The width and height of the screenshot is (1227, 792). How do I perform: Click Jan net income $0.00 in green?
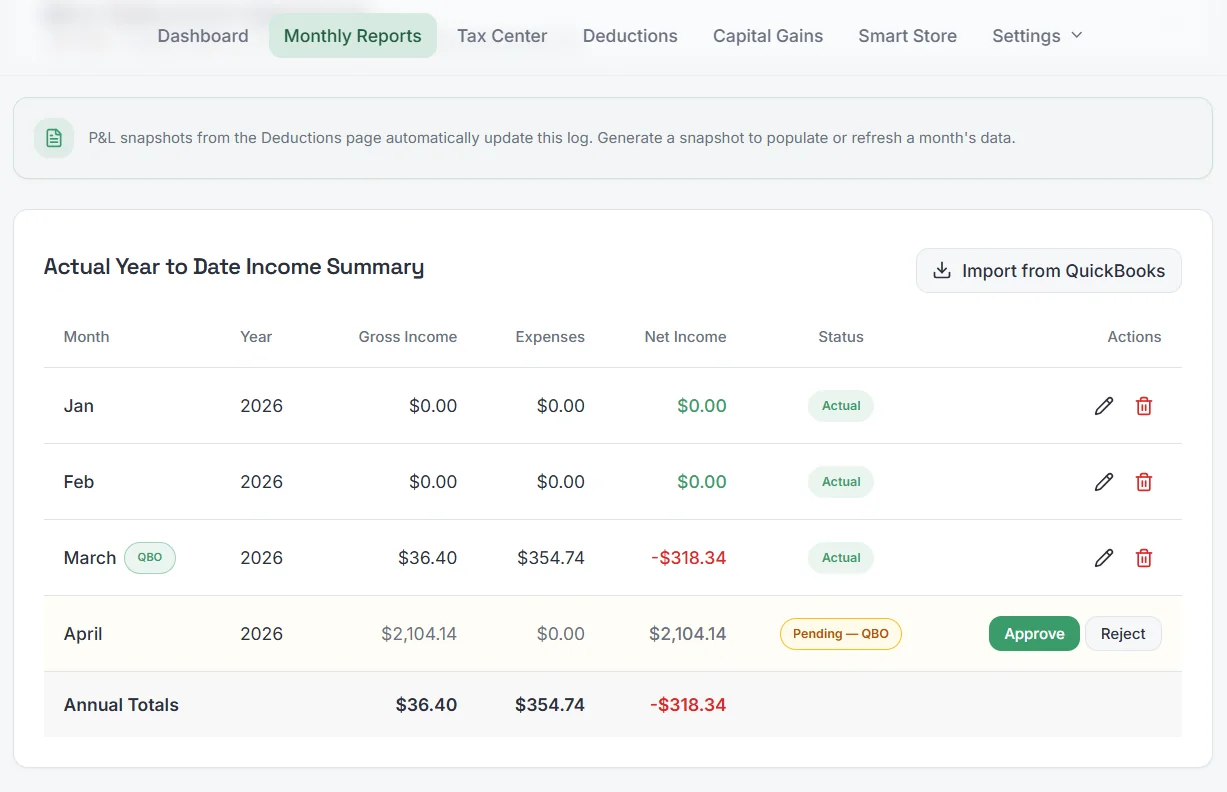pos(702,406)
